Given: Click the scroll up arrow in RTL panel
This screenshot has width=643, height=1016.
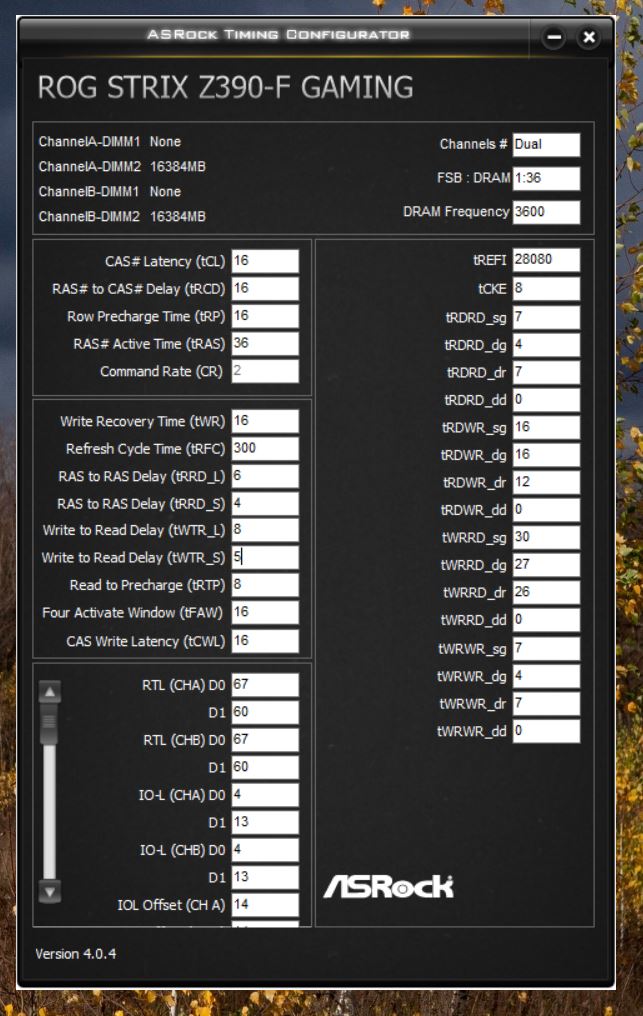Looking at the screenshot, I should tap(50, 692).
